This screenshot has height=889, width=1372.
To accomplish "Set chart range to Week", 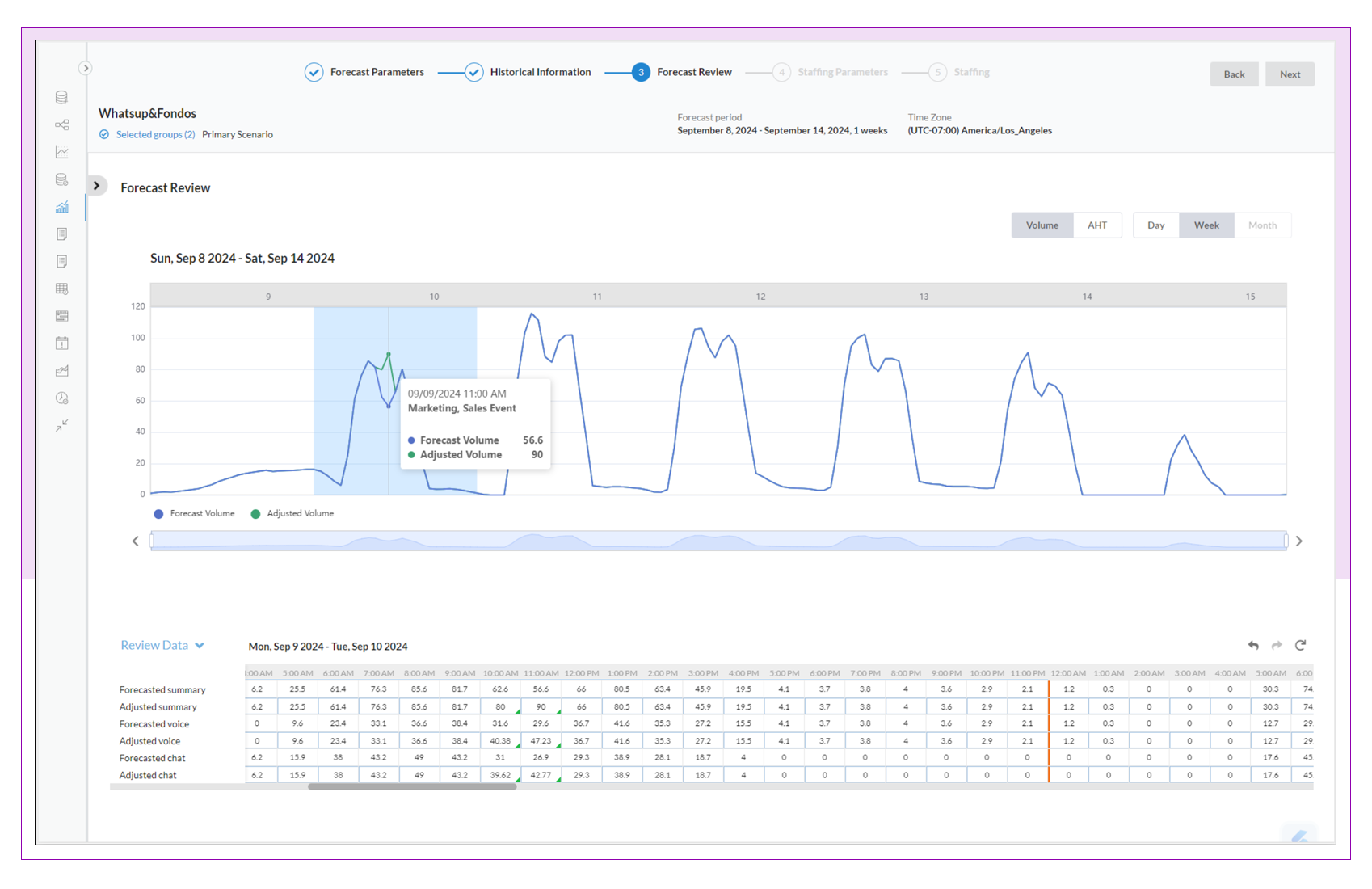I will (x=1206, y=225).
